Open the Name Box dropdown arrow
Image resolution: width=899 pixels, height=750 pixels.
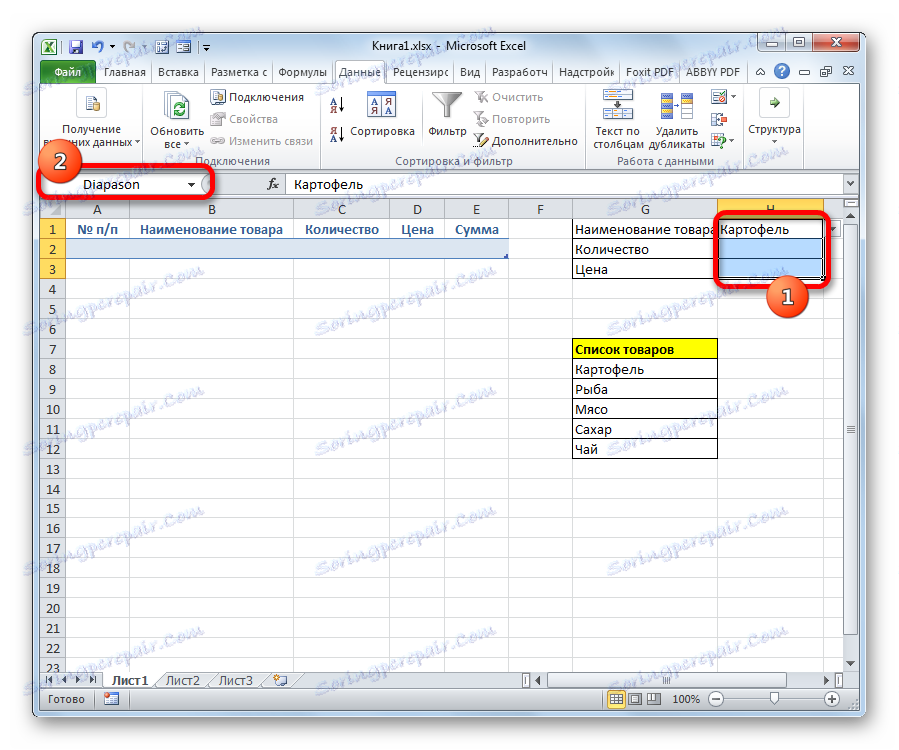click(x=191, y=185)
